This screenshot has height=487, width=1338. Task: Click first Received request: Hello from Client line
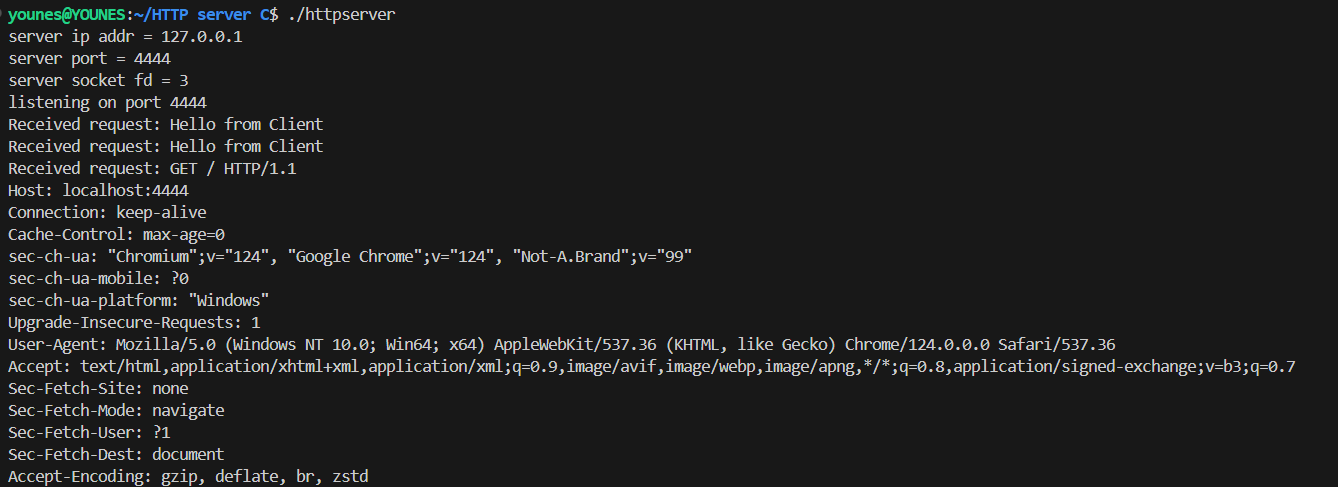tap(165, 124)
